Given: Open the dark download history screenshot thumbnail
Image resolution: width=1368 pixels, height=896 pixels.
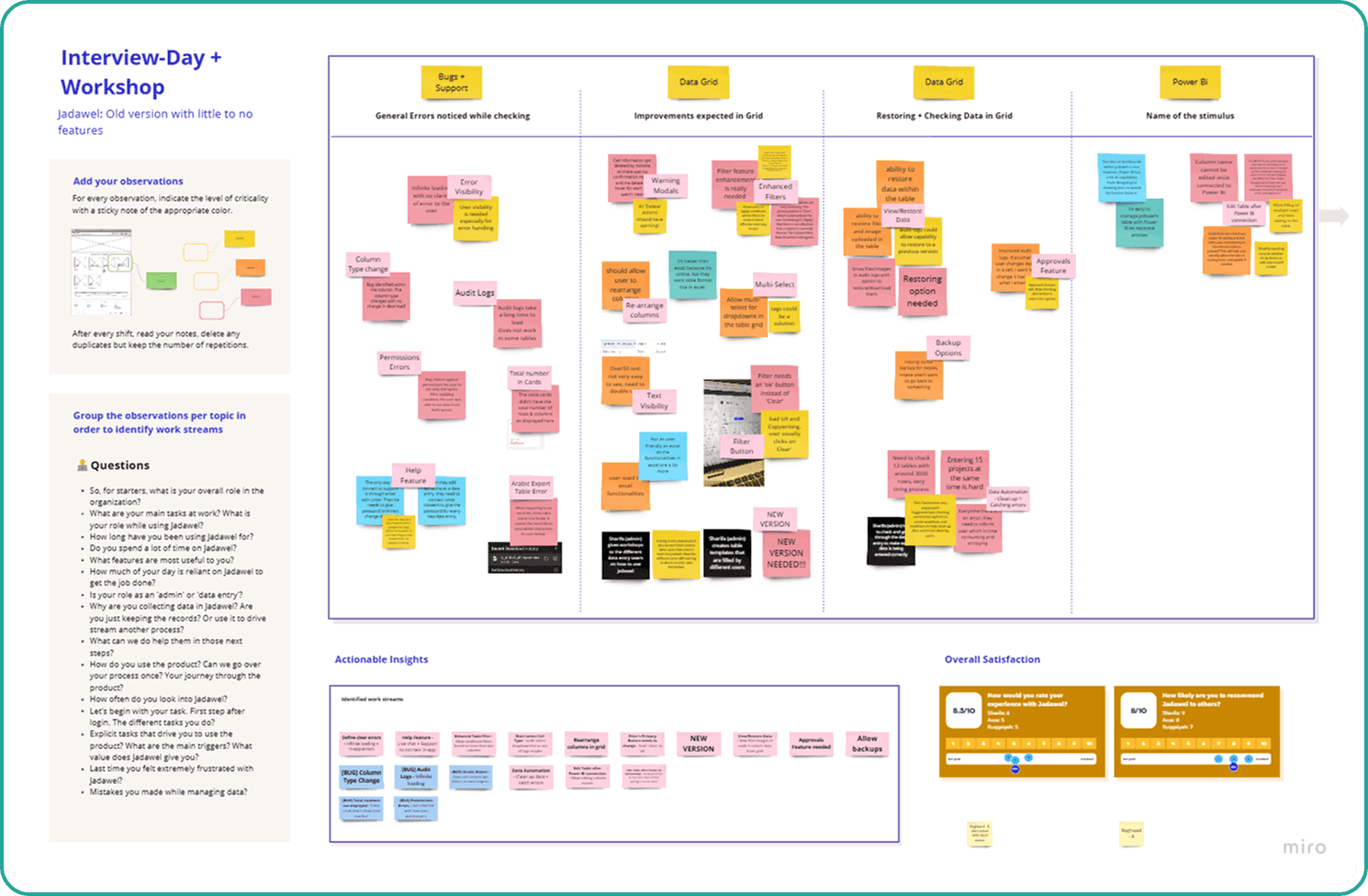Looking at the screenshot, I should (x=524, y=559).
